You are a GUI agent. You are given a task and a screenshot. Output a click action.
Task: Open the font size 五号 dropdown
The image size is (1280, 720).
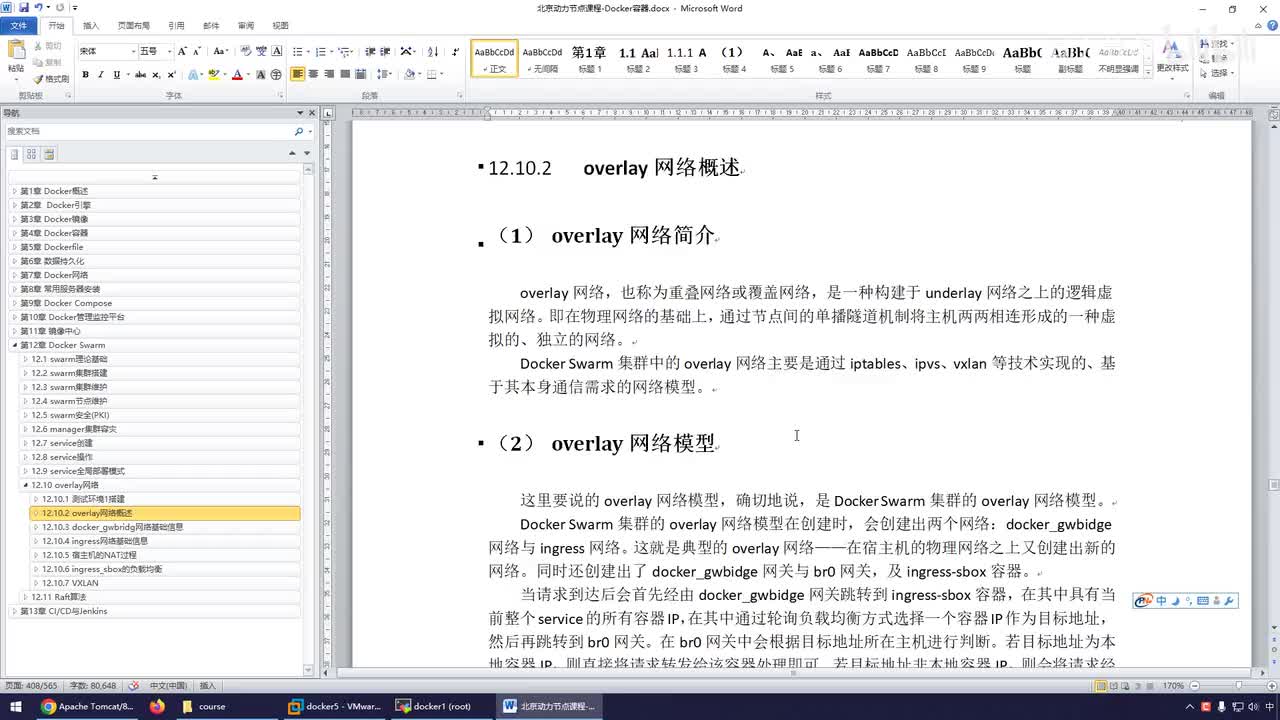[169, 51]
